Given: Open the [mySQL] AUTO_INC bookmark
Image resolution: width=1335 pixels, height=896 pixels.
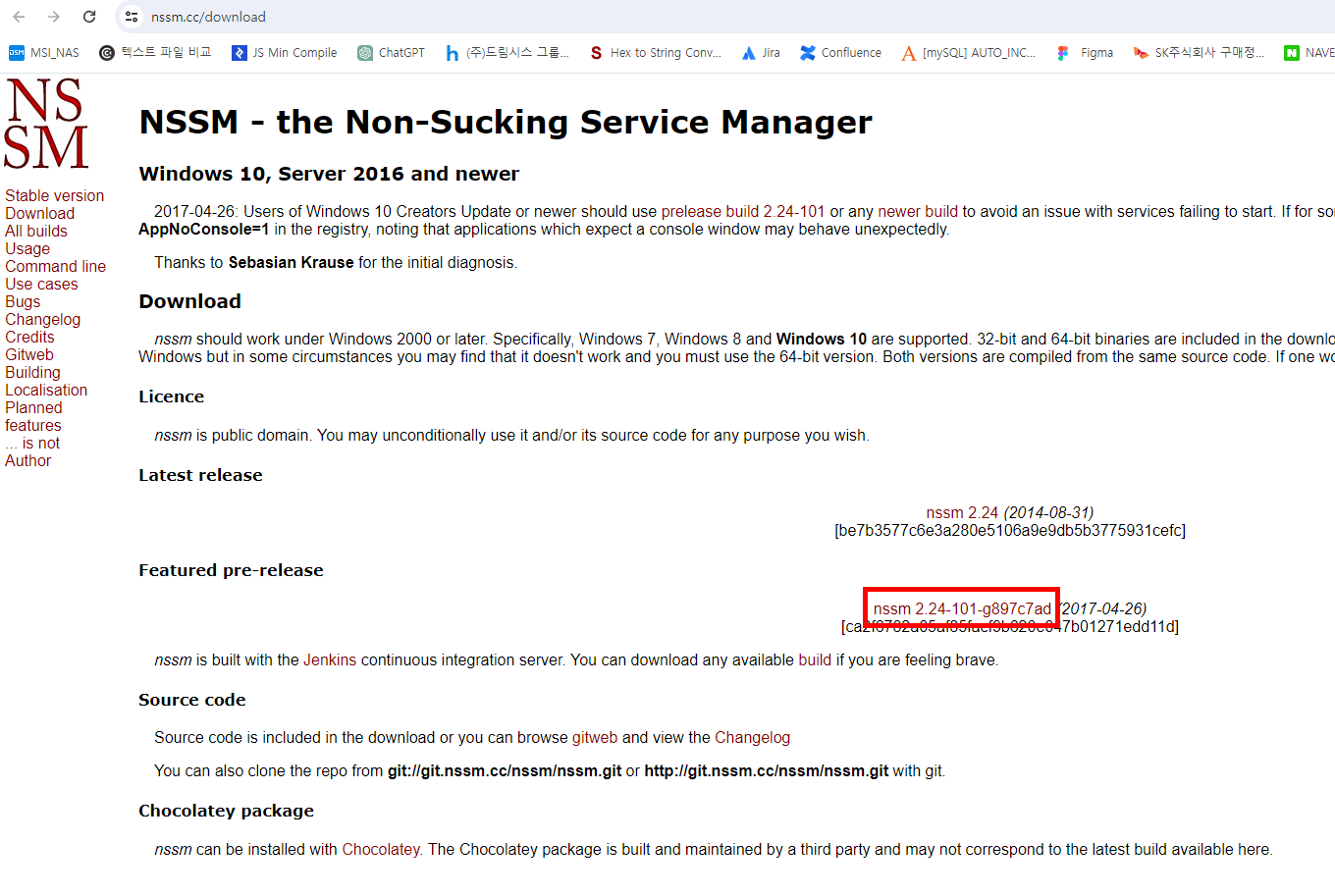Looking at the screenshot, I should pyautogui.click(x=968, y=53).
